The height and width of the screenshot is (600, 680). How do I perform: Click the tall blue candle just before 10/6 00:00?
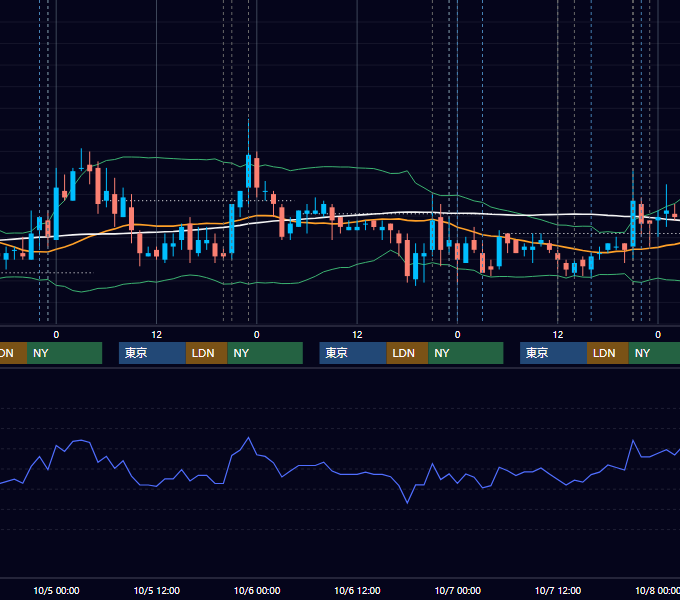pos(248,171)
